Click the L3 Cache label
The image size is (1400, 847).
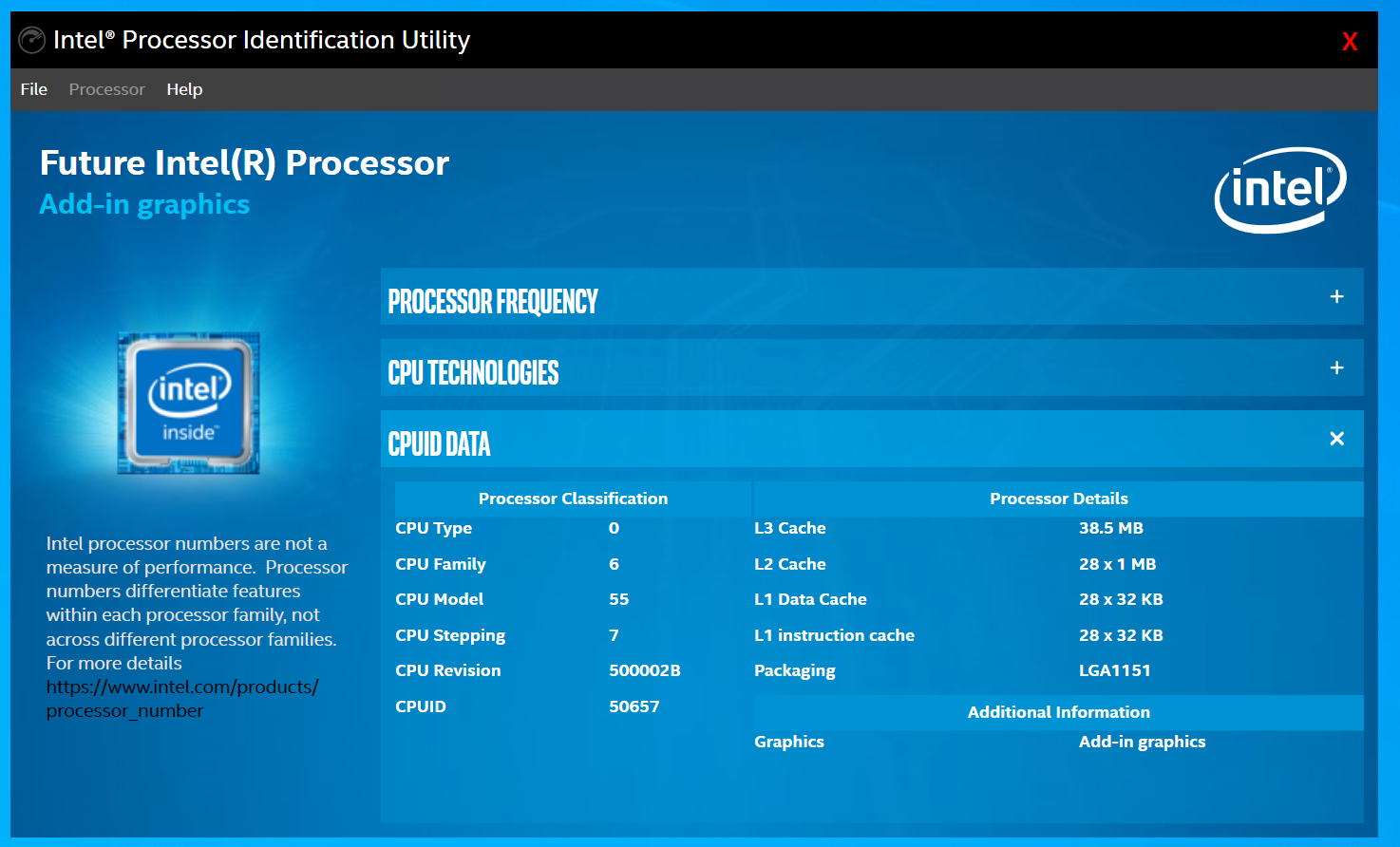(x=790, y=528)
